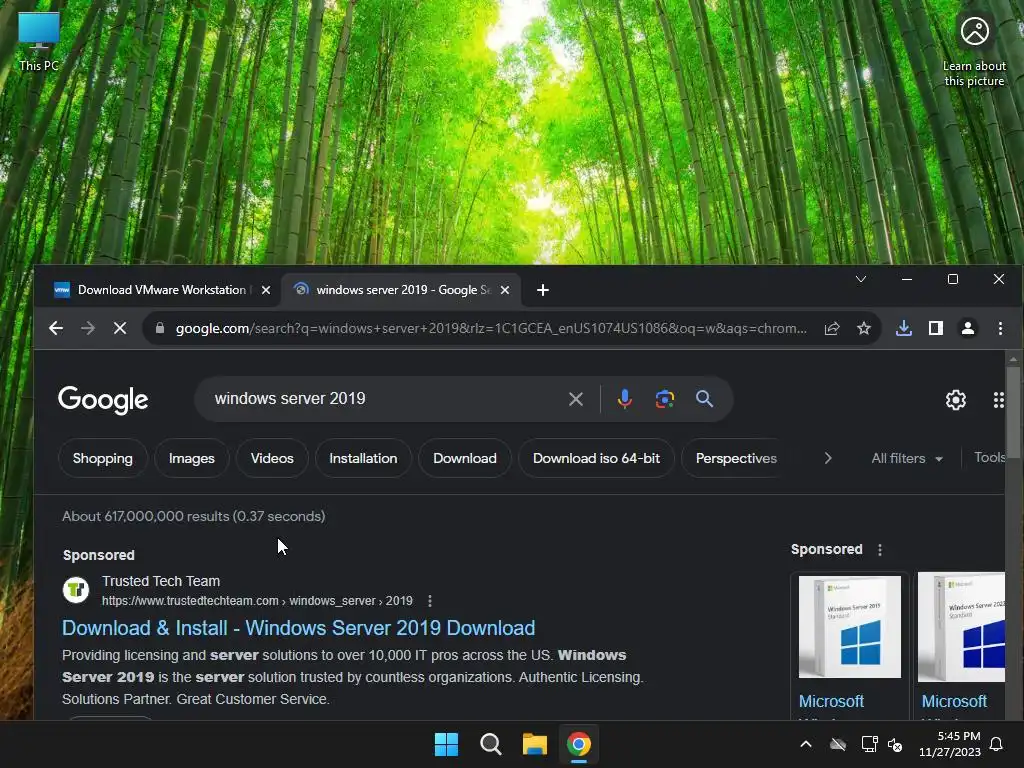The width and height of the screenshot is (1024, 768).
Task: Show more filter chips arrow
Action: 828,458
